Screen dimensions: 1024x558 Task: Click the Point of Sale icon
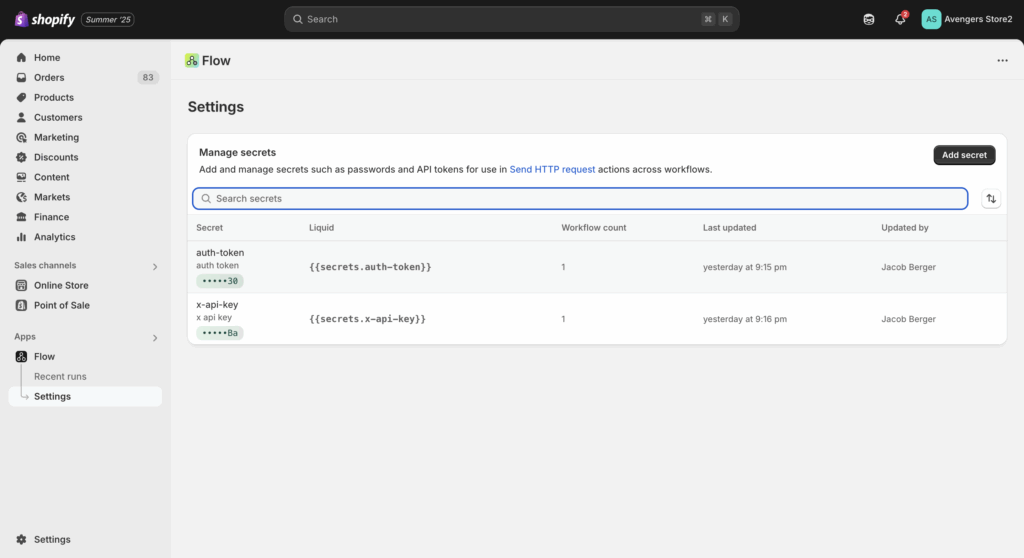pos(22,305)
